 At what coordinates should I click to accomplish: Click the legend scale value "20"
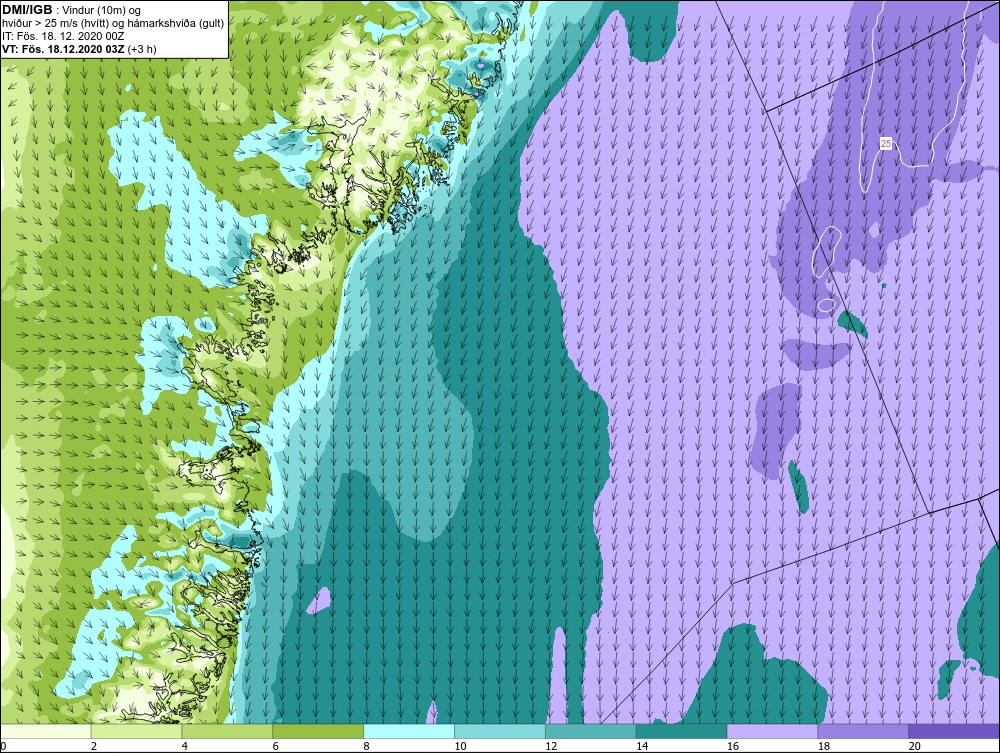pyautogui.click(x=915, y=746)
